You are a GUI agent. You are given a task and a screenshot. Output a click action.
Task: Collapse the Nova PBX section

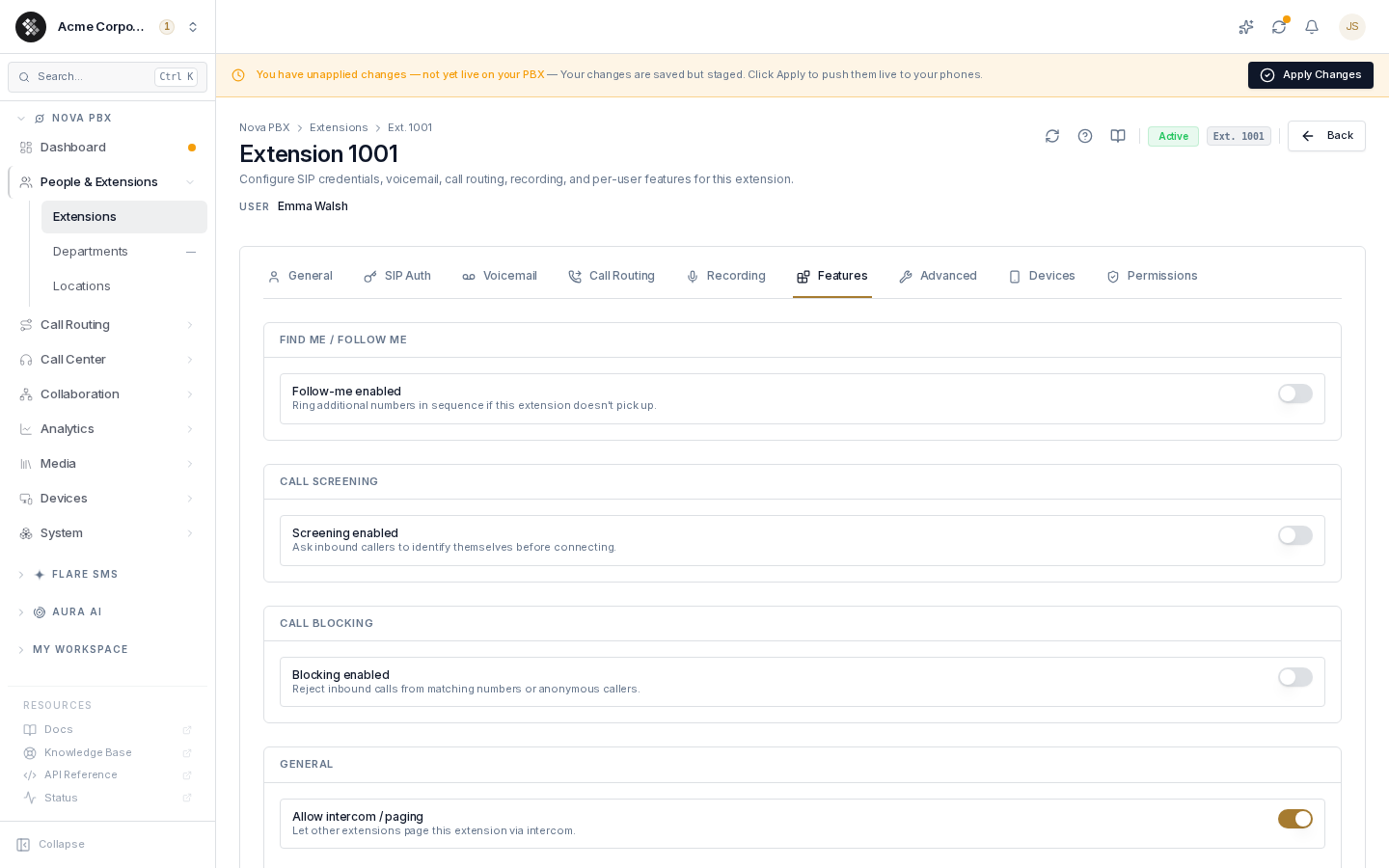[x=21, y=119]
